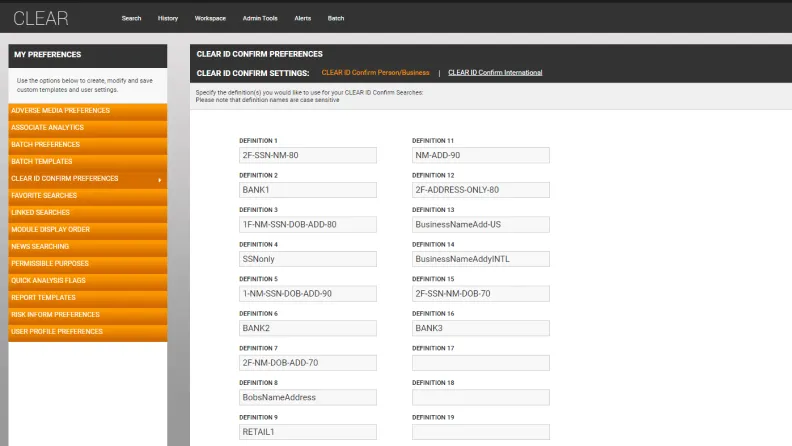The width and height of the screenshot is (792, 446).
Task: Focus the Definition 13 BusinessNameAdd-US field
Action: coord(480,225)
